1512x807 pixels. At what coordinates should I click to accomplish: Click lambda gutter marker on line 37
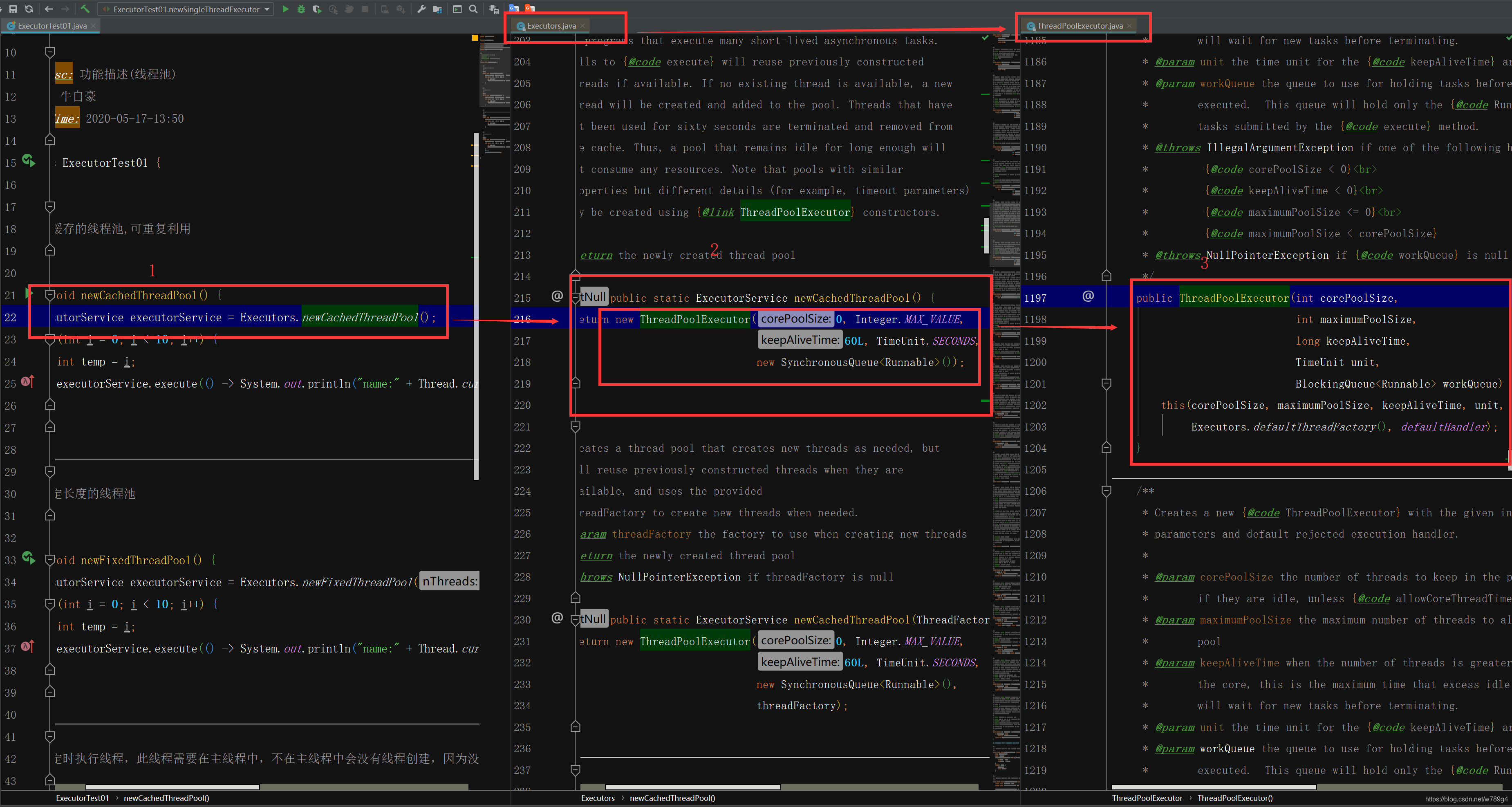tap(27, 646)
